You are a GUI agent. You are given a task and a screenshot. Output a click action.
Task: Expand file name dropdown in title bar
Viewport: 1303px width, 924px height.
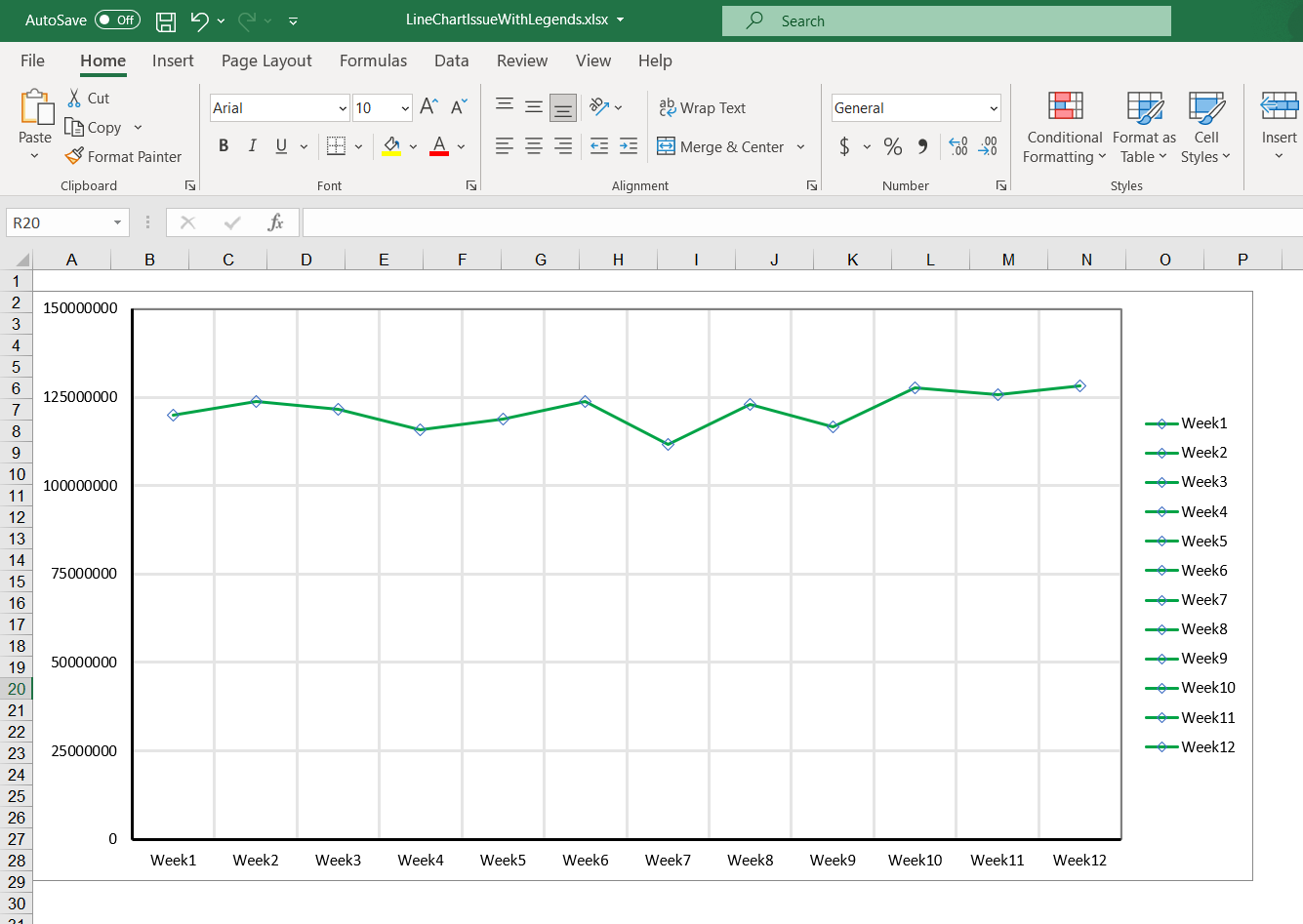tap(620, 20)
